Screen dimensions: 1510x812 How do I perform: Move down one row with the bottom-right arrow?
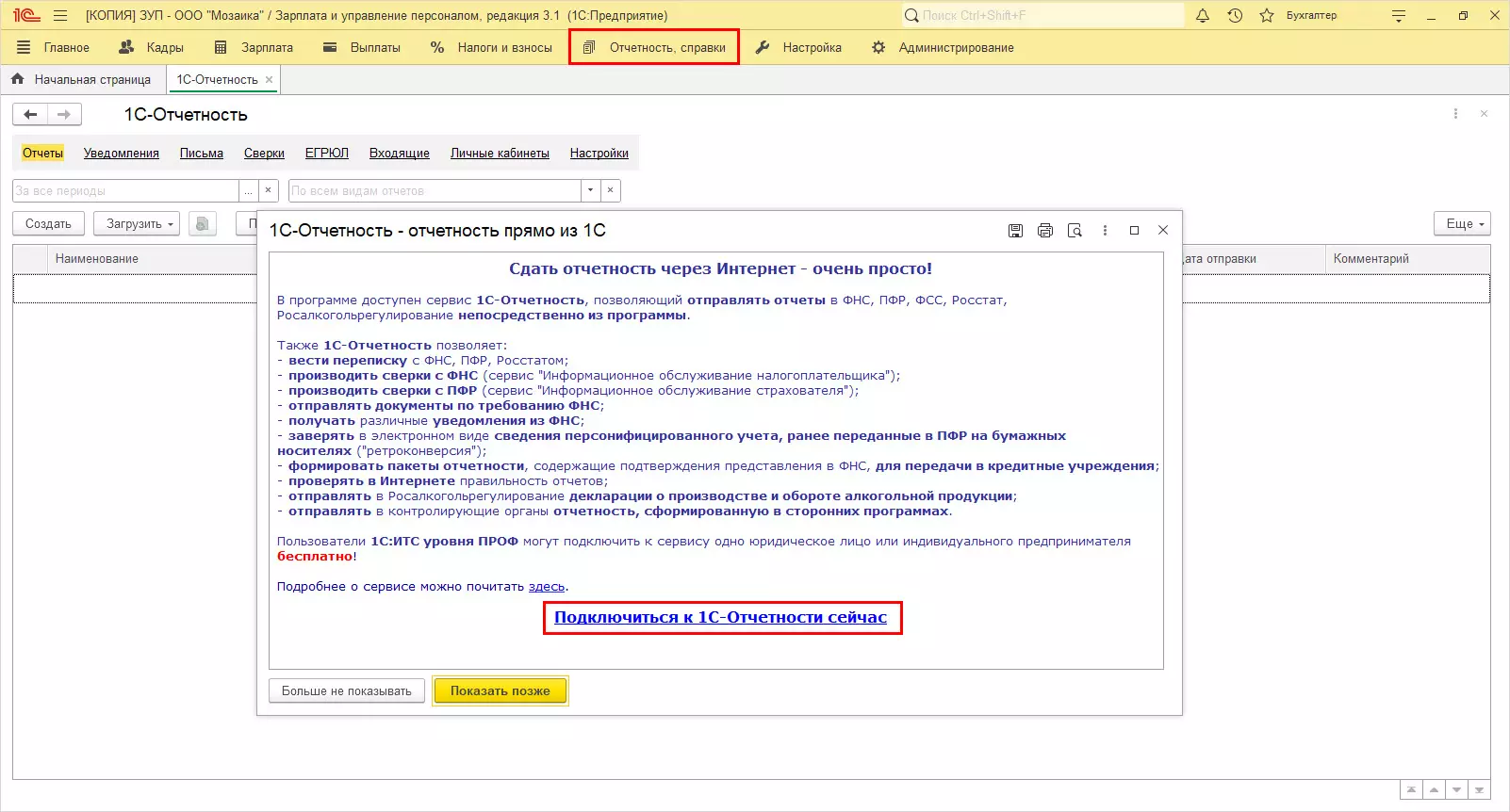(x=1457, y=789)
